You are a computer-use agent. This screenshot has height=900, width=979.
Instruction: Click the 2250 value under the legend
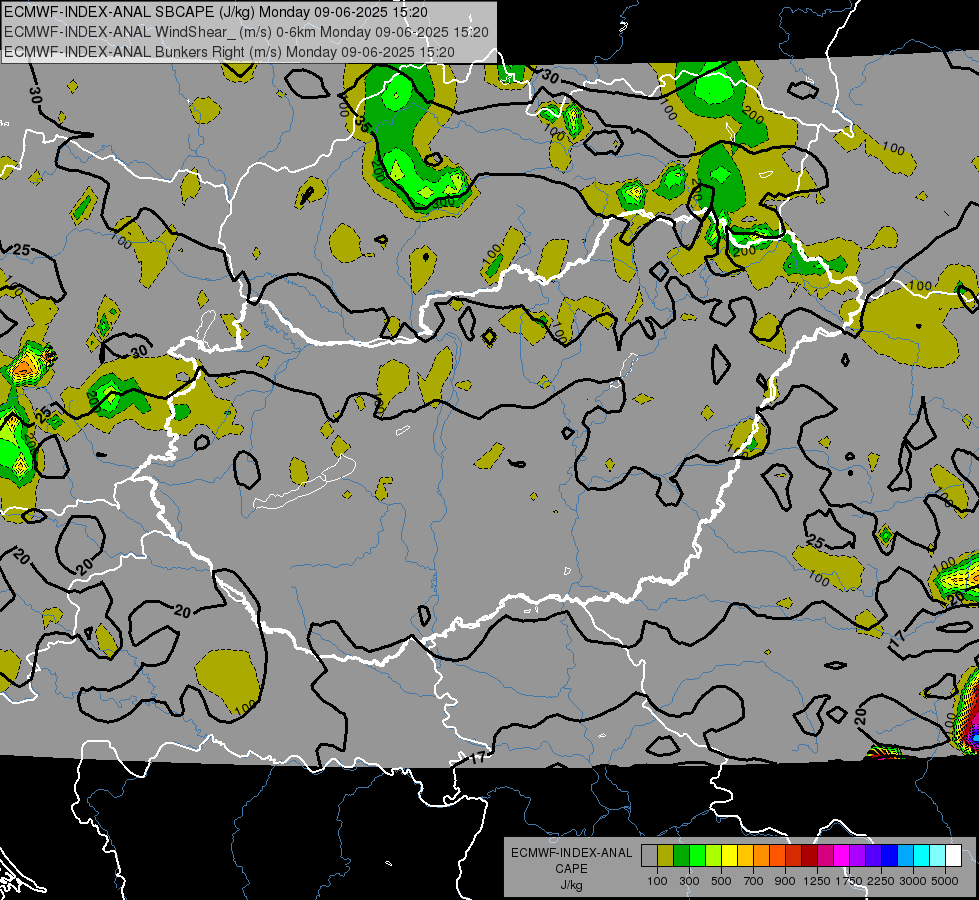coord(881,881)
